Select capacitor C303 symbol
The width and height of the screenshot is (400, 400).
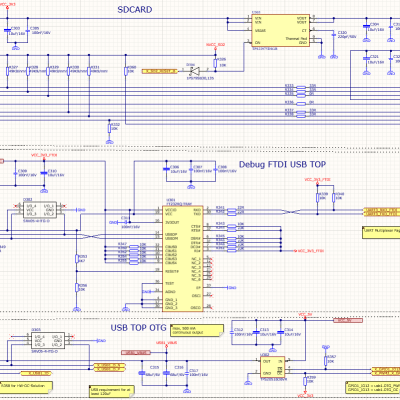7,31
